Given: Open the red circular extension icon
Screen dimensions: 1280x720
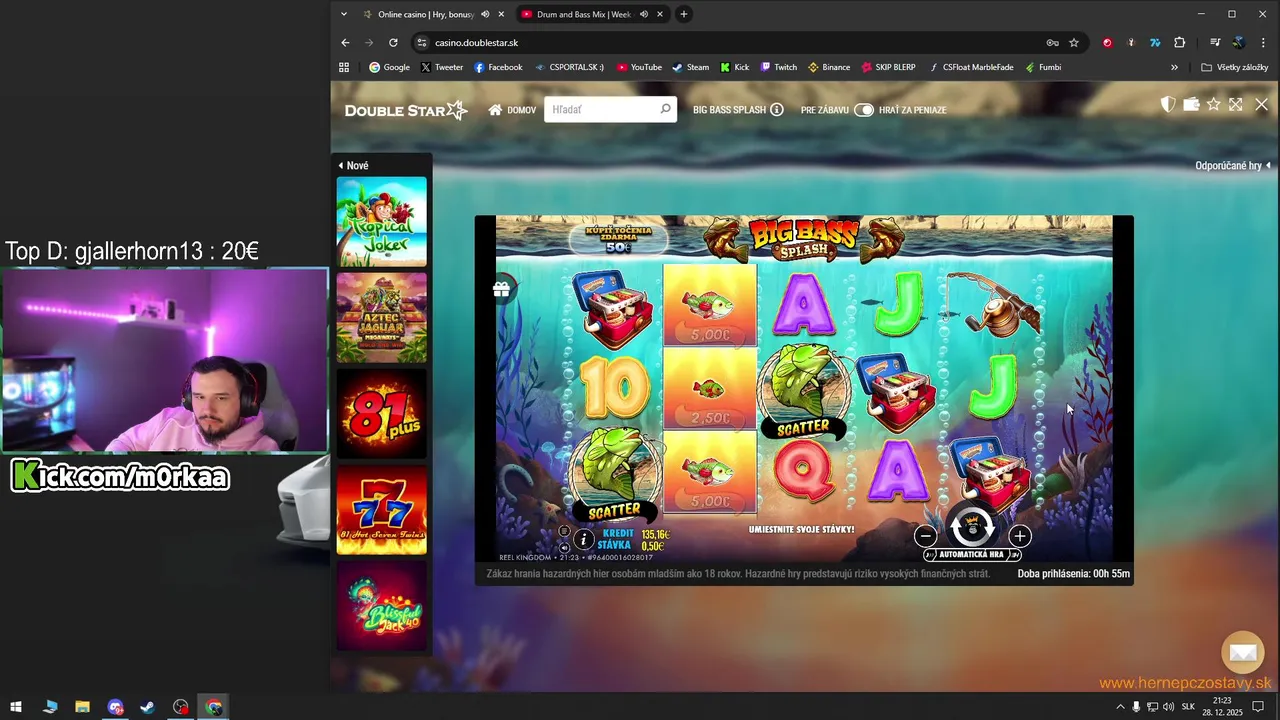Looking at the screenshot, I should 1107,43.
